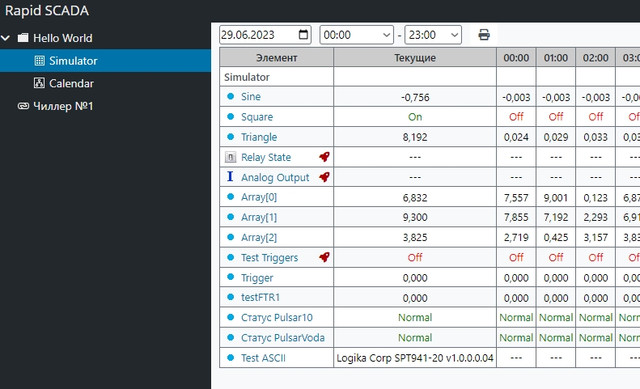
Task: Click the blue dot beside Array[0]
Action: tap(231, 197)
